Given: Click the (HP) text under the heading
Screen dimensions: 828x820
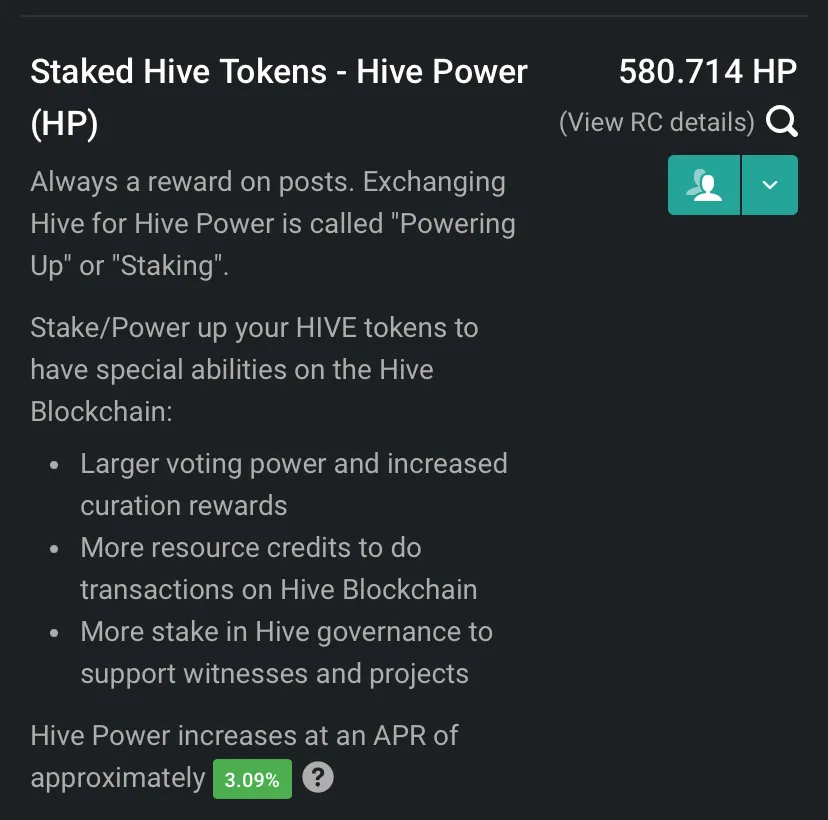Looking at the screenshot, I should [x=64, y=126].
